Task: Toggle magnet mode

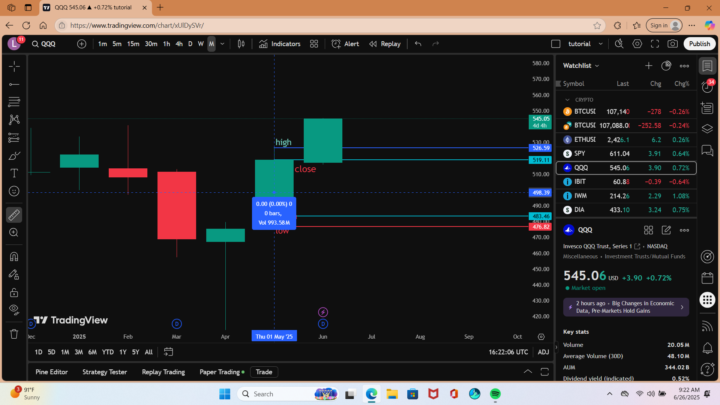Action: [x=14, y=256]
